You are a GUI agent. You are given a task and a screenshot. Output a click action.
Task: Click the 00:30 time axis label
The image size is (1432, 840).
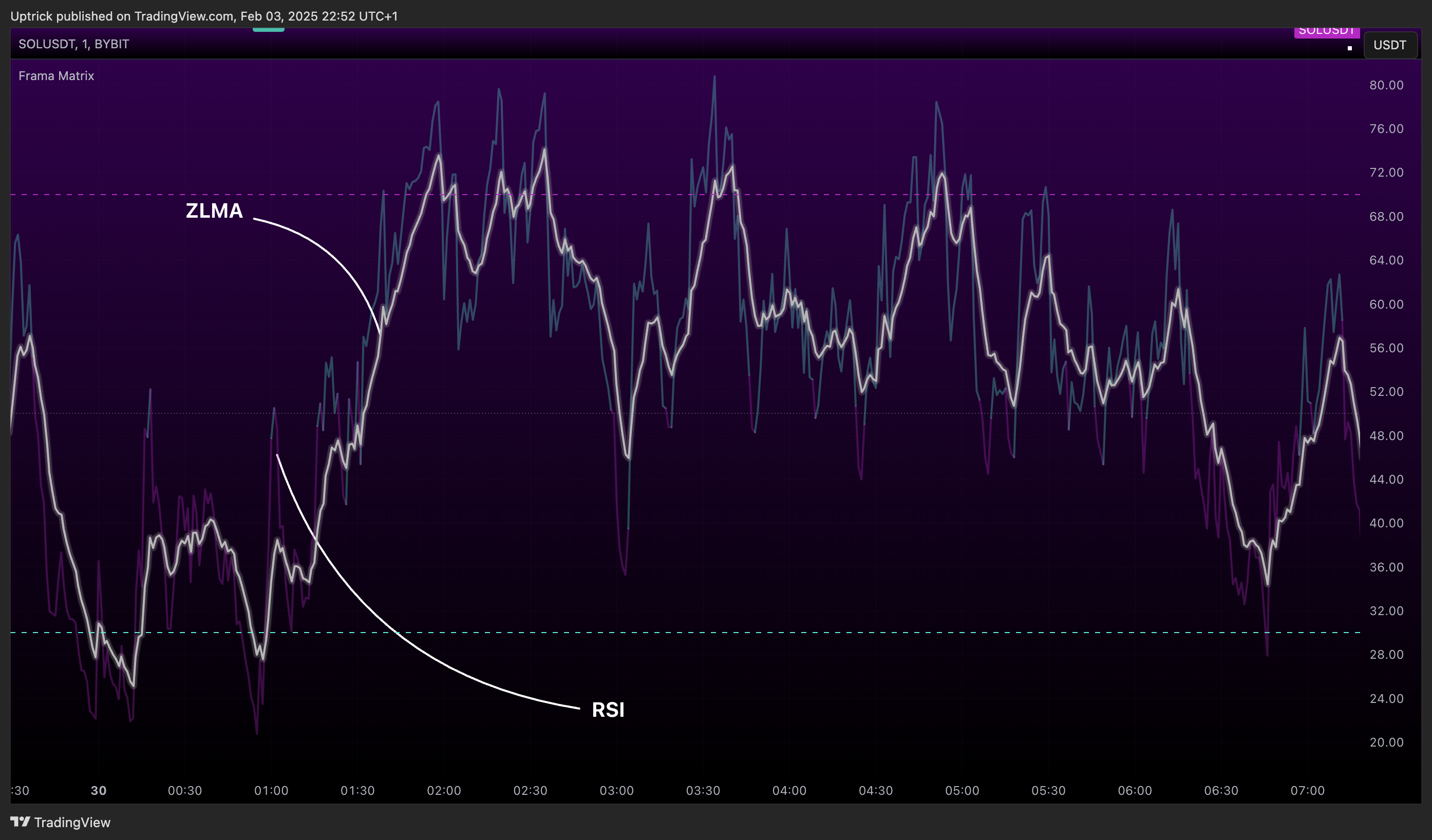(x=185, y=791)
